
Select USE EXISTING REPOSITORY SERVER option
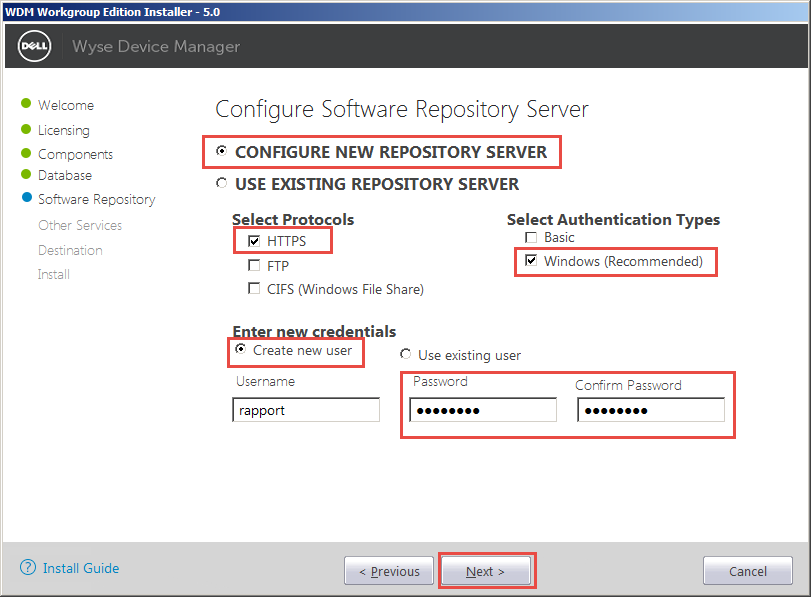click(x=221, y=184)
